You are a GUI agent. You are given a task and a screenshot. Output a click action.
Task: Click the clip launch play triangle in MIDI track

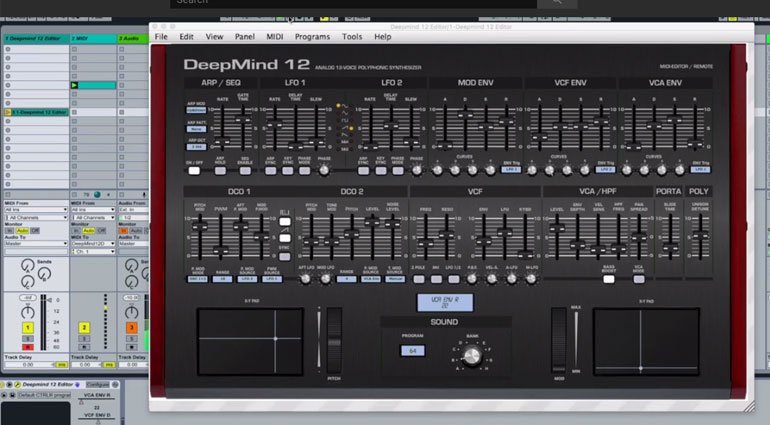75,85
